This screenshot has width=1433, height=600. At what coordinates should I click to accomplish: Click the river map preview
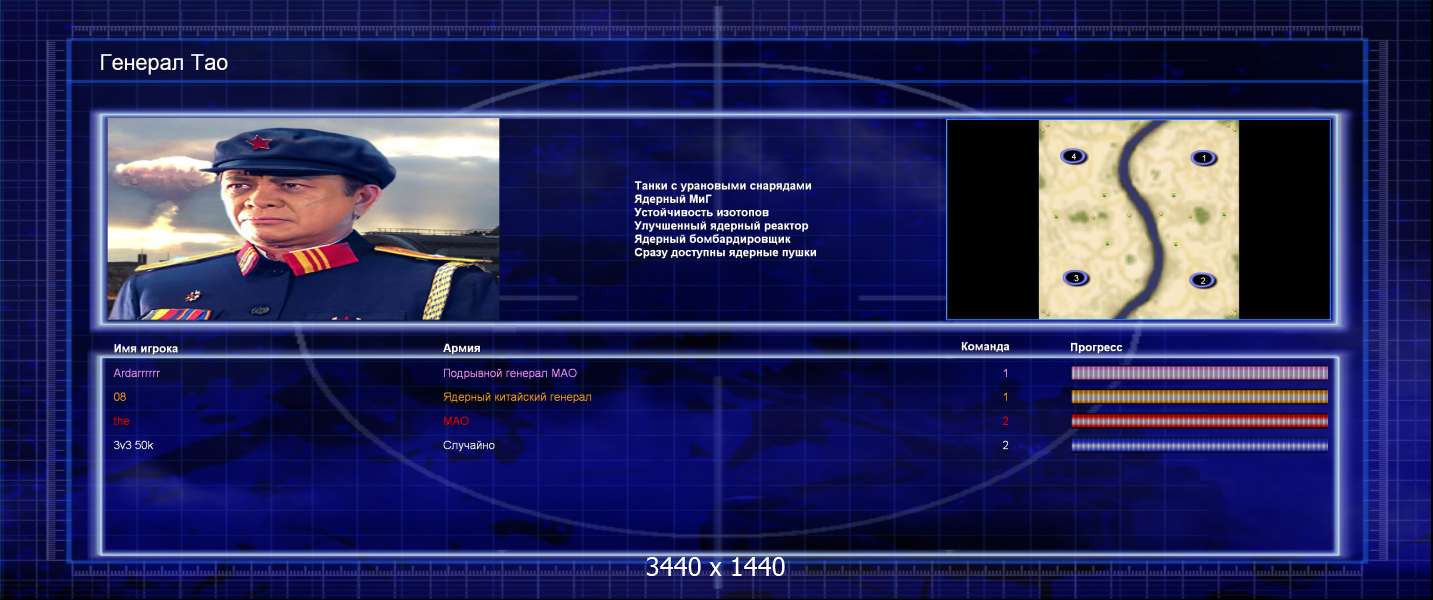[1139, 219]
